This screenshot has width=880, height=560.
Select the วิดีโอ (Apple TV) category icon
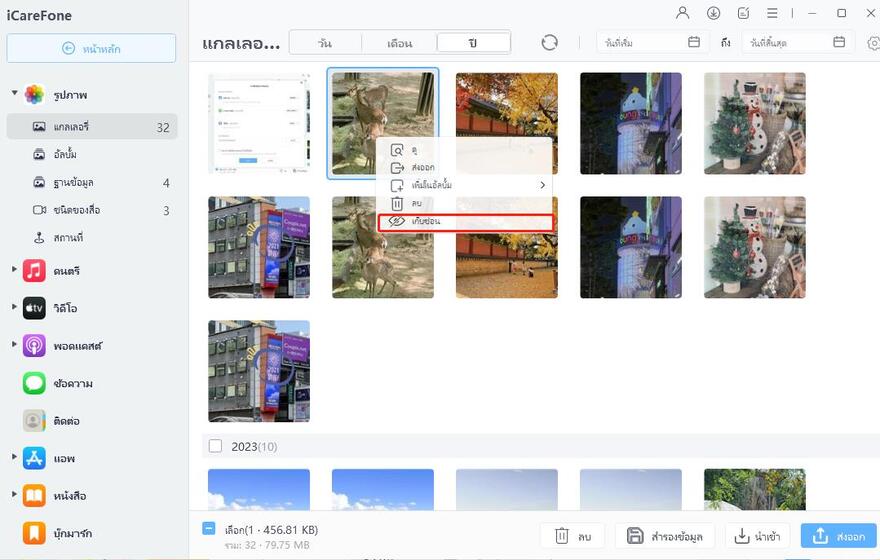point(34,308)
